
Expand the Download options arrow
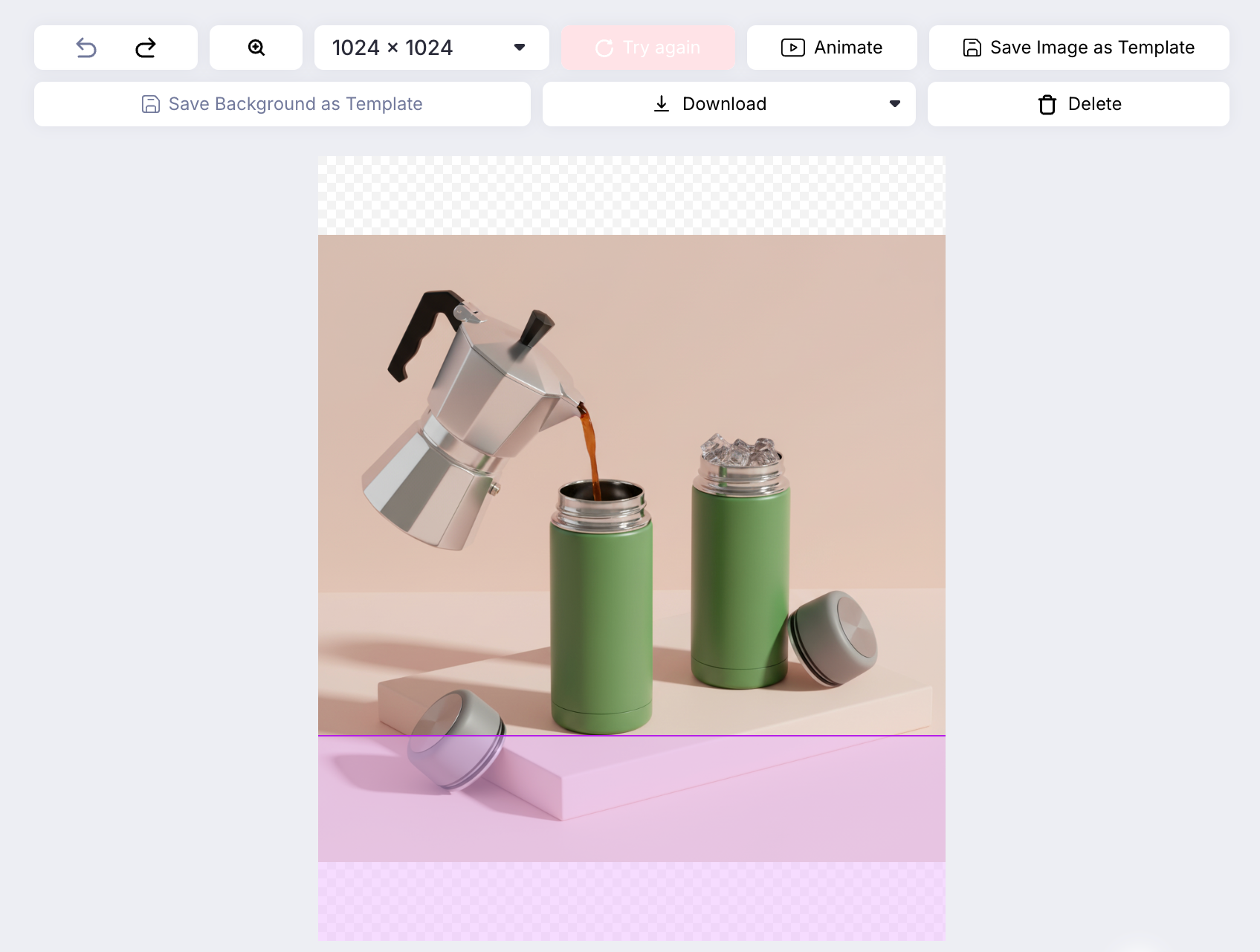coord(895,104)
